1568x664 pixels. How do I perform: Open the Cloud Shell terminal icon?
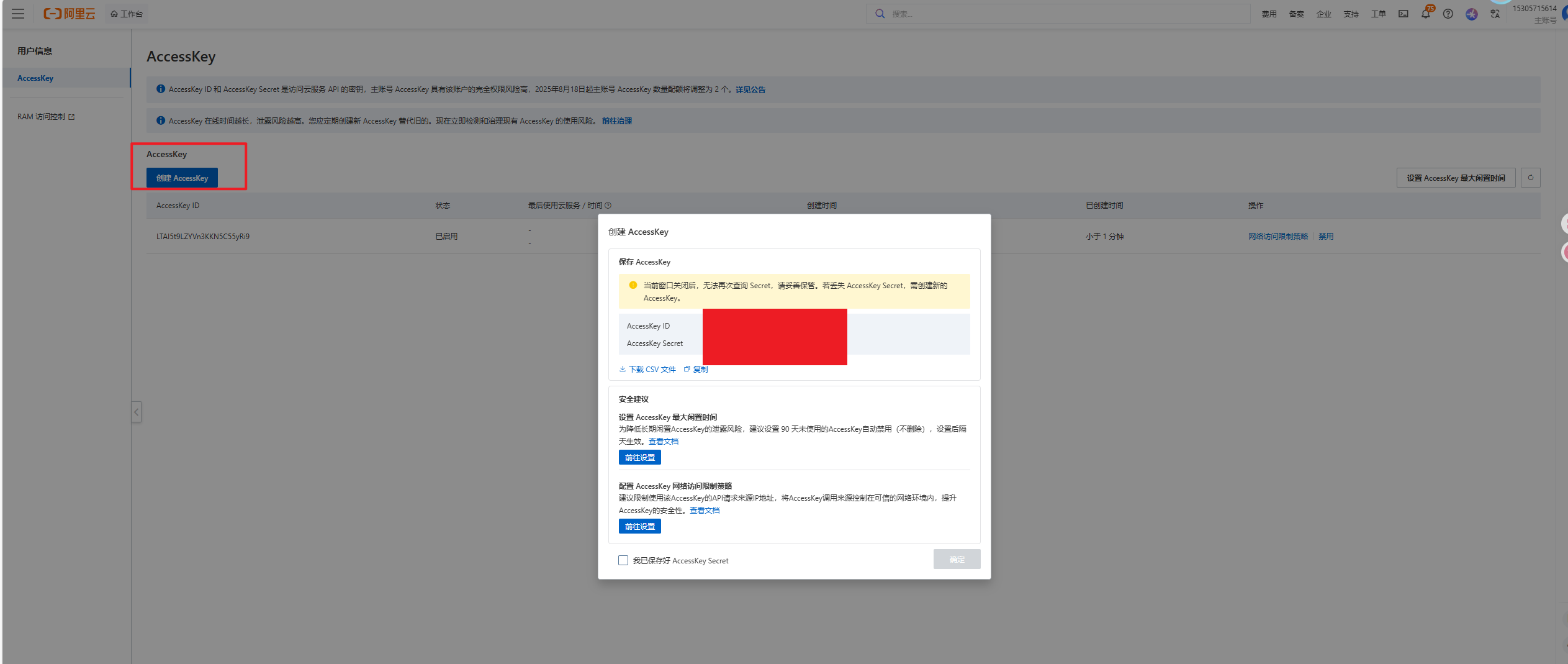click(1403, 14)
